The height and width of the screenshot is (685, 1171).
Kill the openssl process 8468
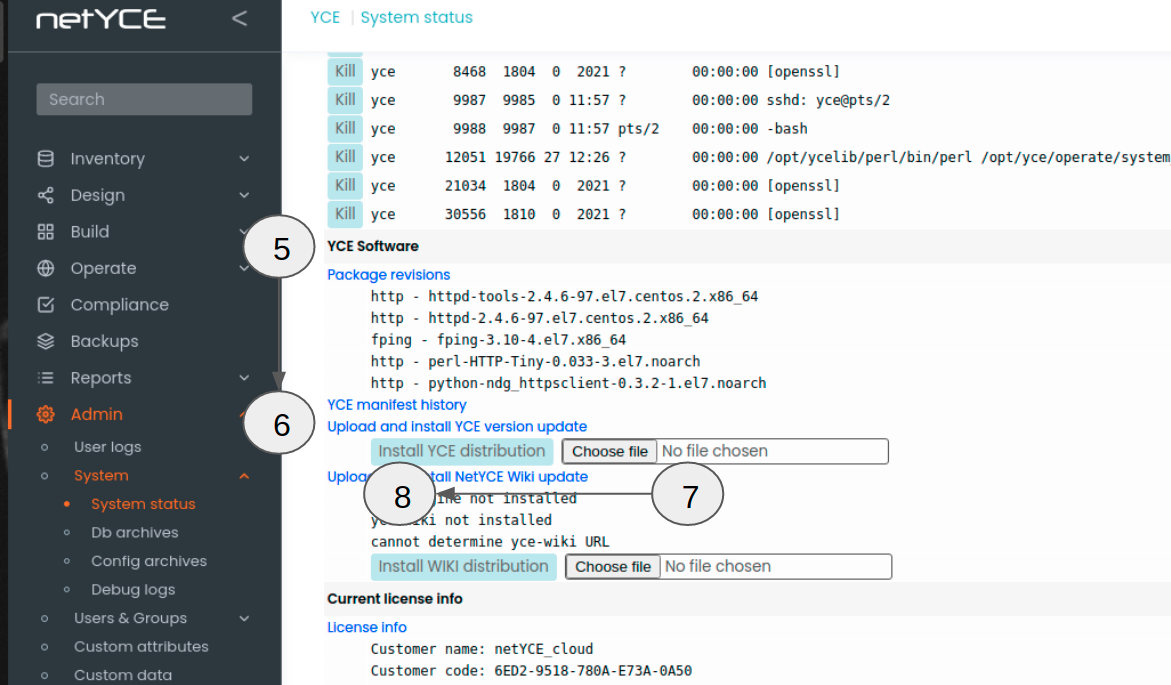coord(345,72)
